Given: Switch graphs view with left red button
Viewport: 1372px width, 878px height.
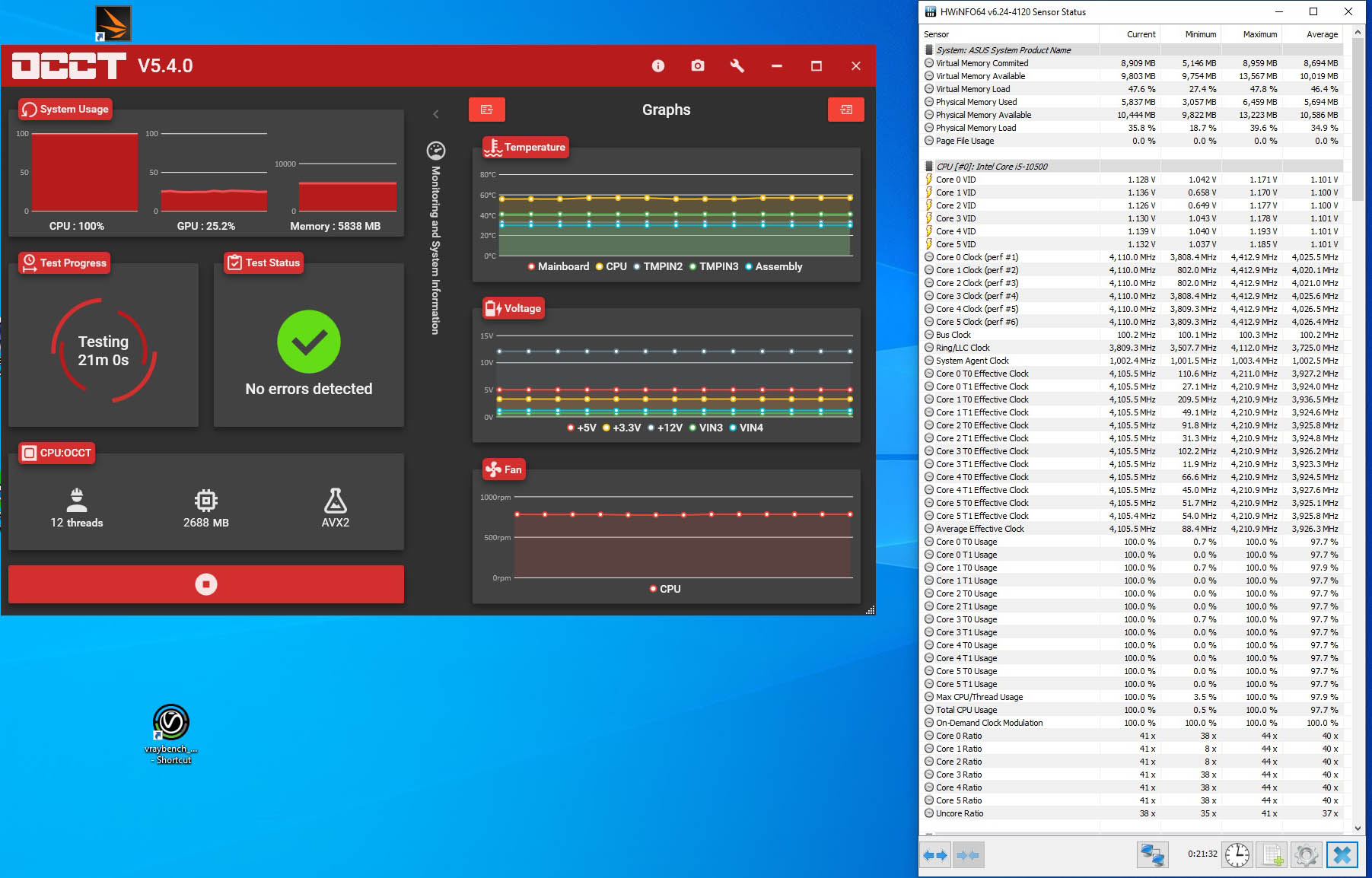Looking at the screenshot, I should pyautogui.click(x=487, y=110).
